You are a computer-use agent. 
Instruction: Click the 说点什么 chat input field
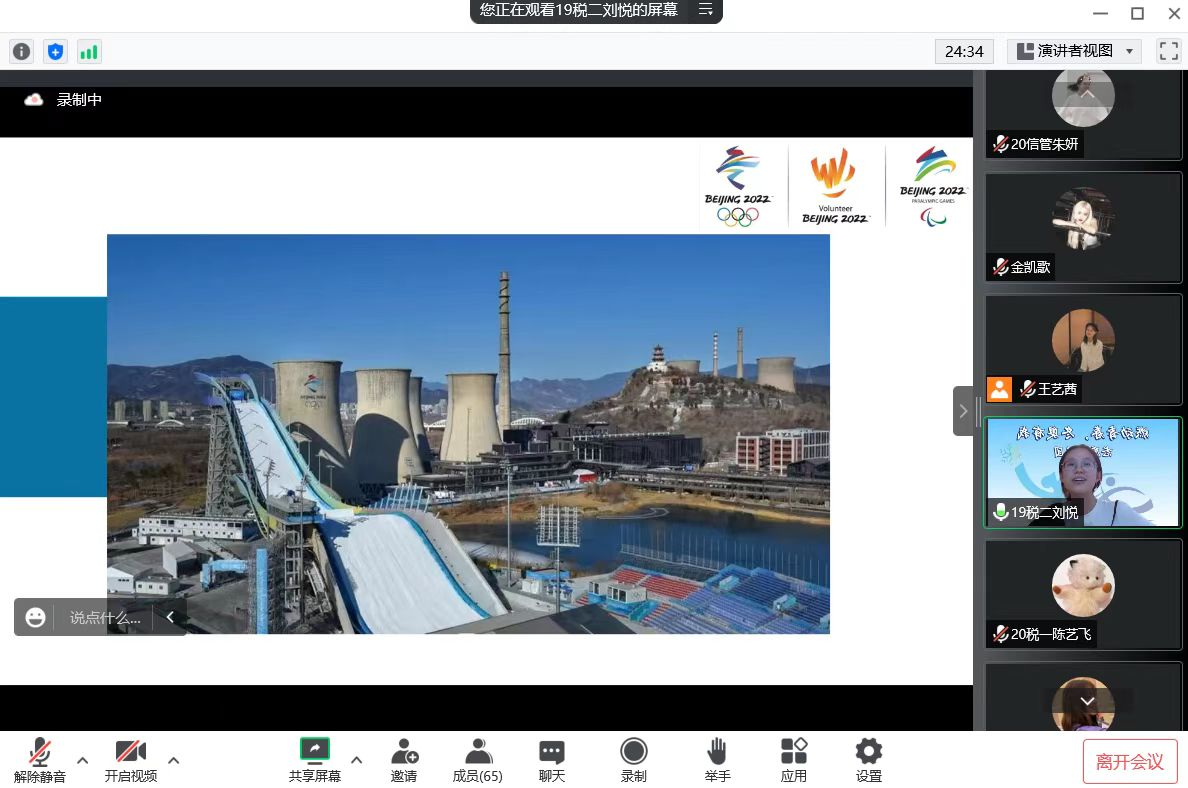[x=104, y=617]
